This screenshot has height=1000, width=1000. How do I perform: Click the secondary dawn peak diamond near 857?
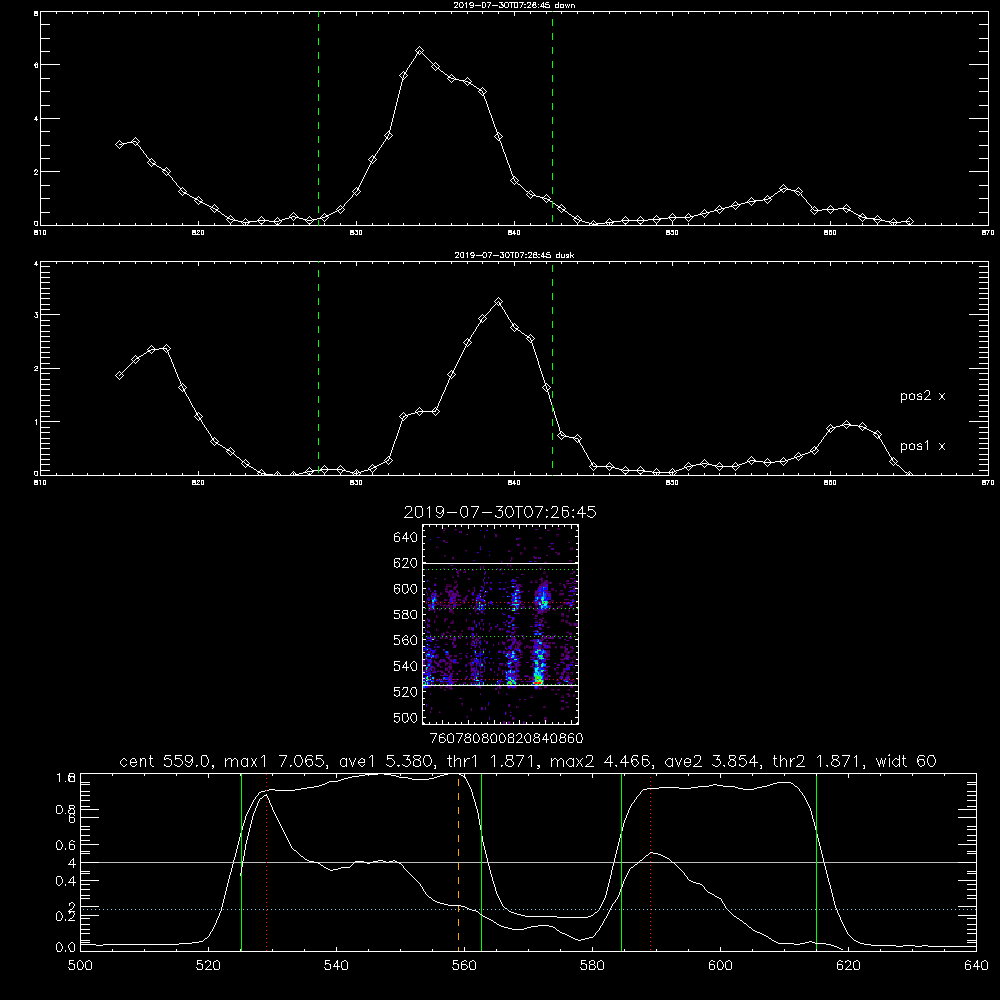click(784, 189)
